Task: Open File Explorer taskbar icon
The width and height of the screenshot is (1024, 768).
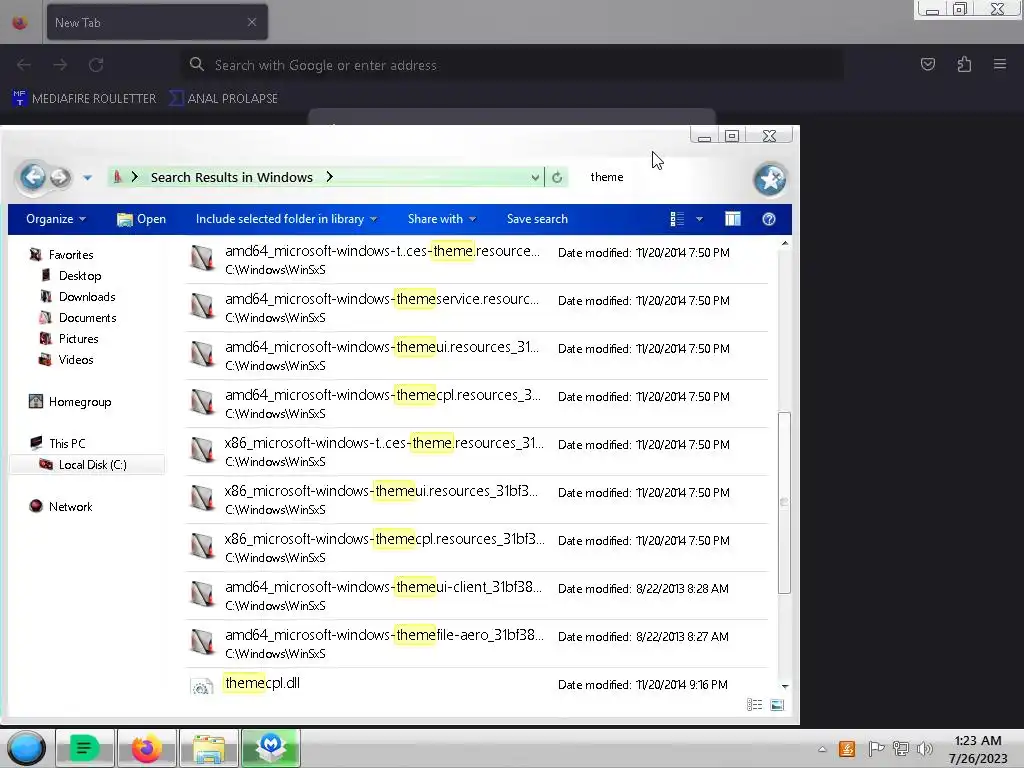Action: [209, 748]
